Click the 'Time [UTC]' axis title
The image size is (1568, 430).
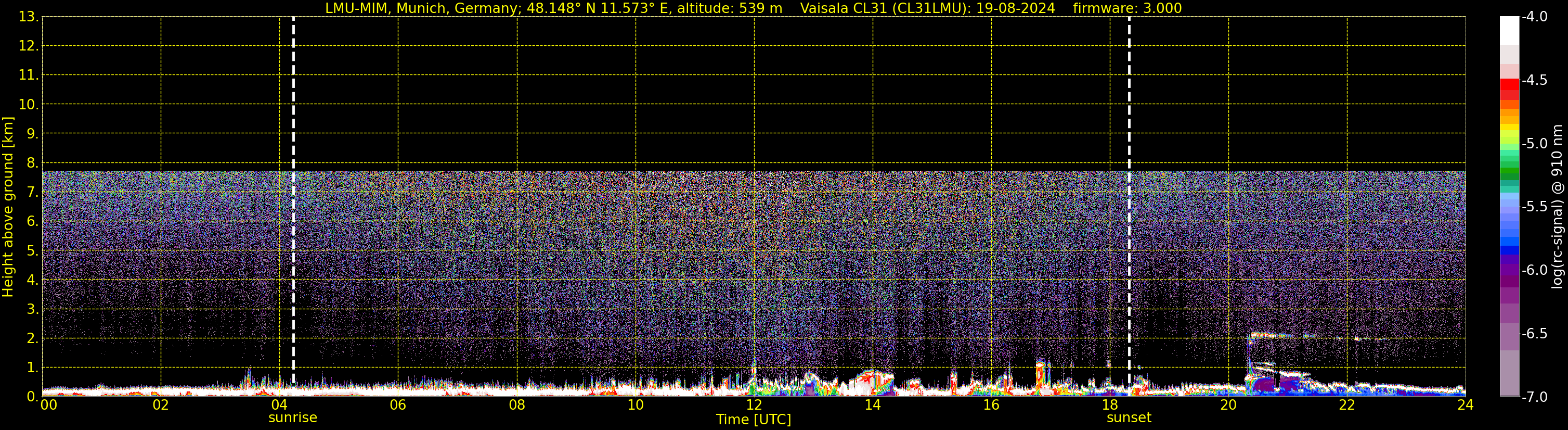tap(754, 420)
